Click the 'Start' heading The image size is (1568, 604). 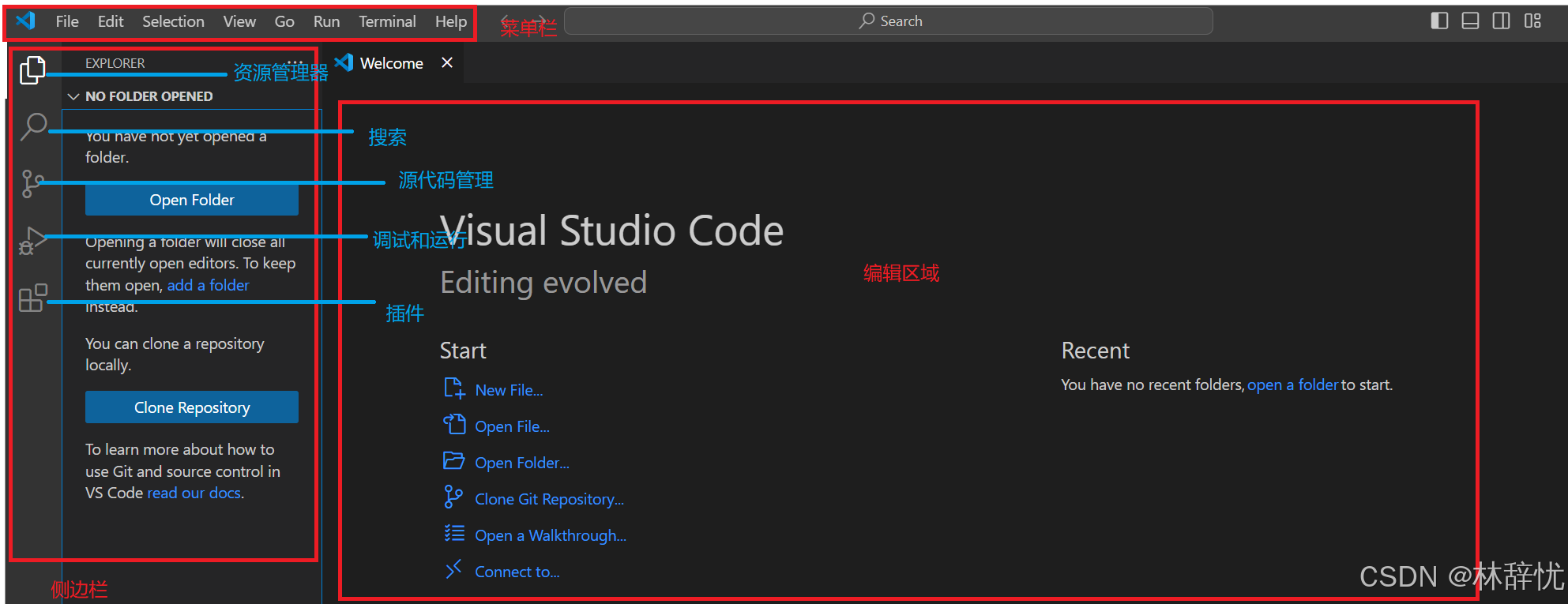coord(463,351)
